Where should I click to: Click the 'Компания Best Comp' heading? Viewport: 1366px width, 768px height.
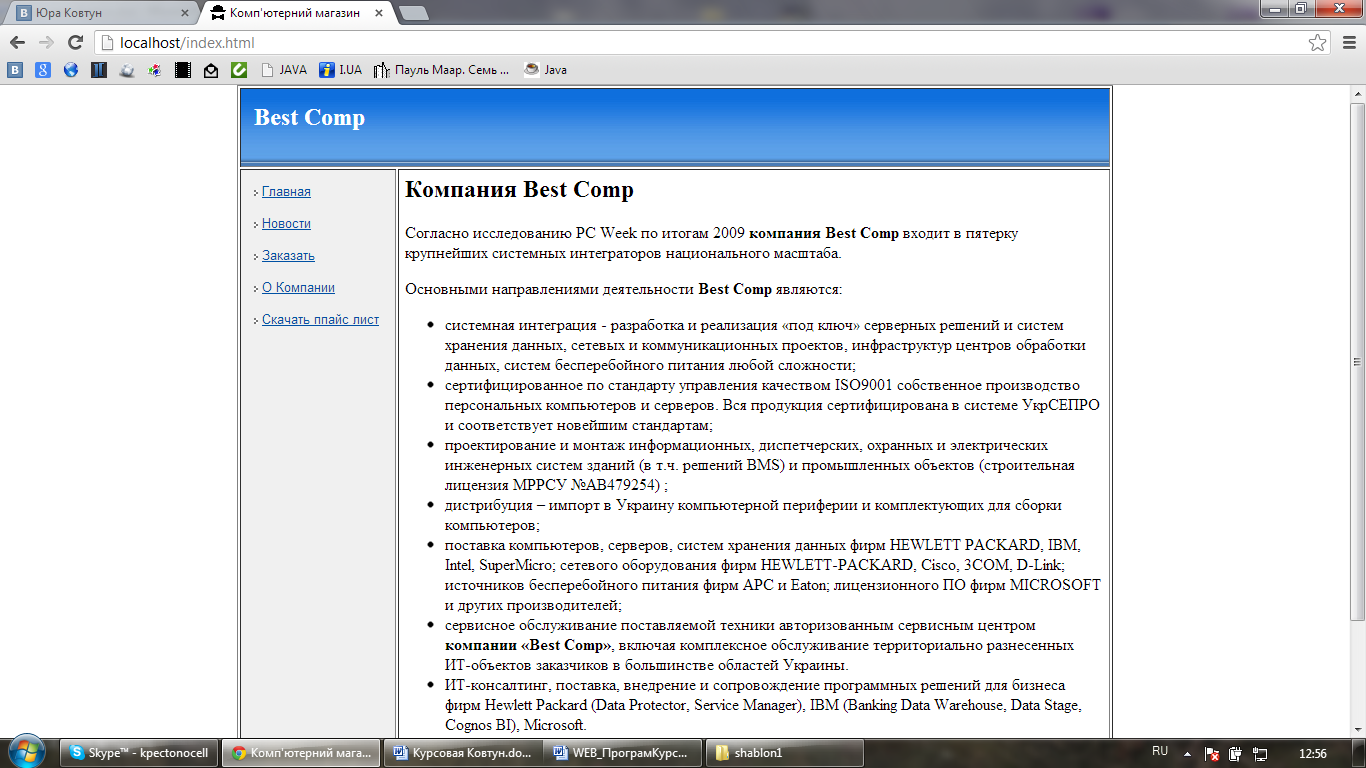point(519,190)
